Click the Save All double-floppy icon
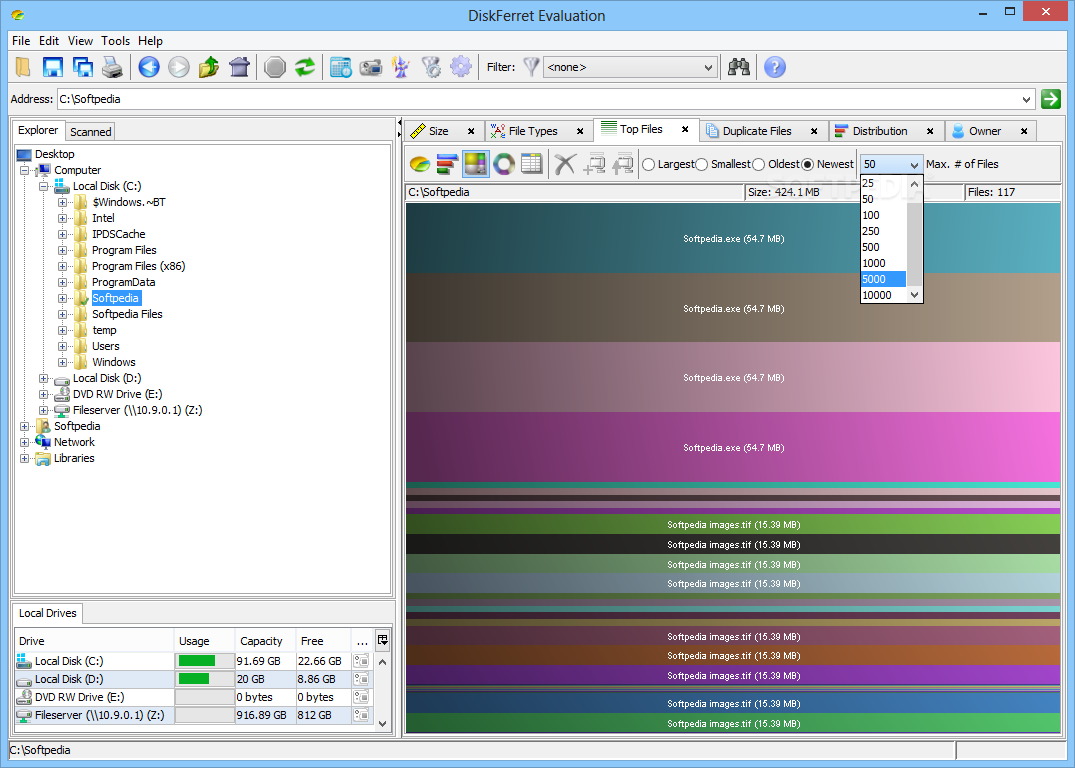1075x768 pixels. pos(83,67)
